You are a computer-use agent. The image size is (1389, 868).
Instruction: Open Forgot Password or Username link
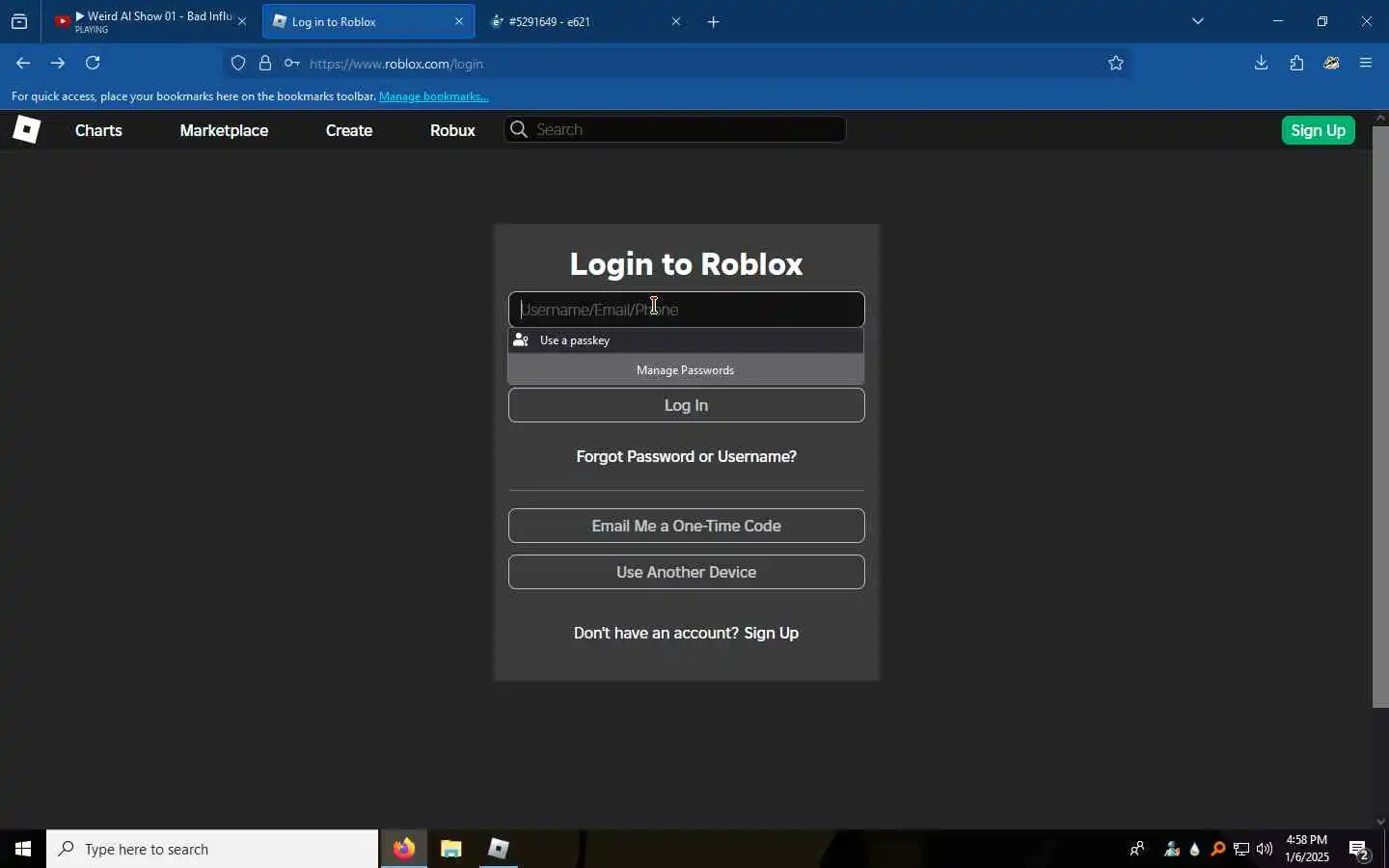click(x=687, y=456)
